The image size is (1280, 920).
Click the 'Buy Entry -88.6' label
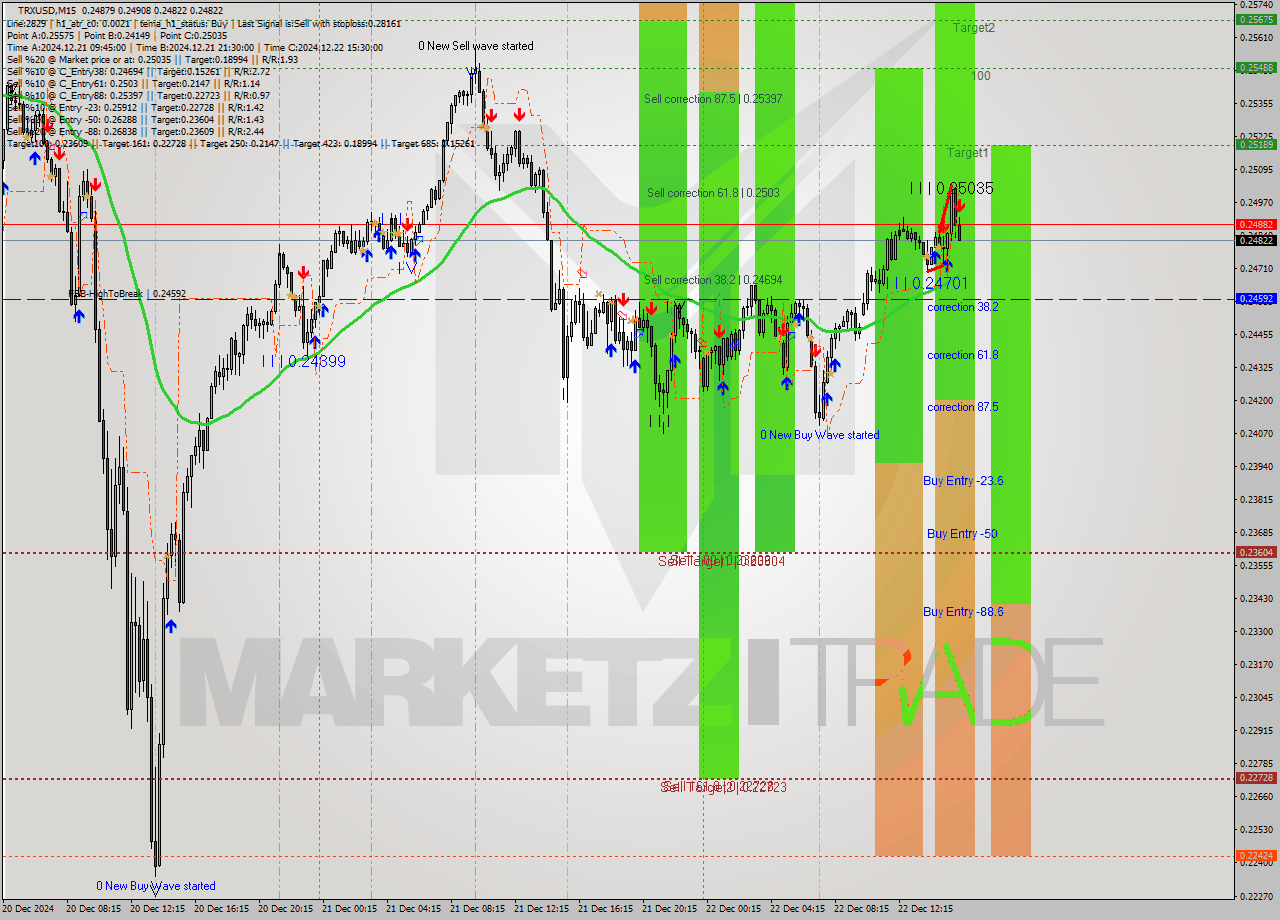(x=963, y=612)
